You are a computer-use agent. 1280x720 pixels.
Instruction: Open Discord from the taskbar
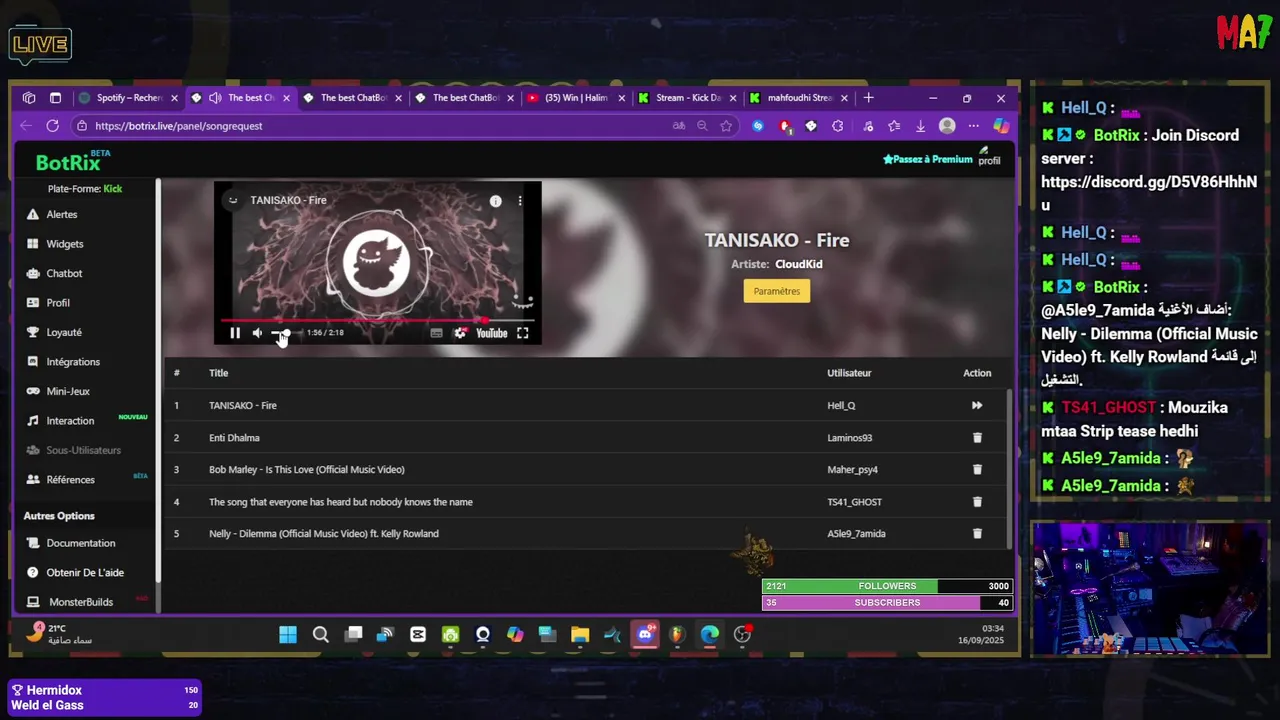pos(645,634)
